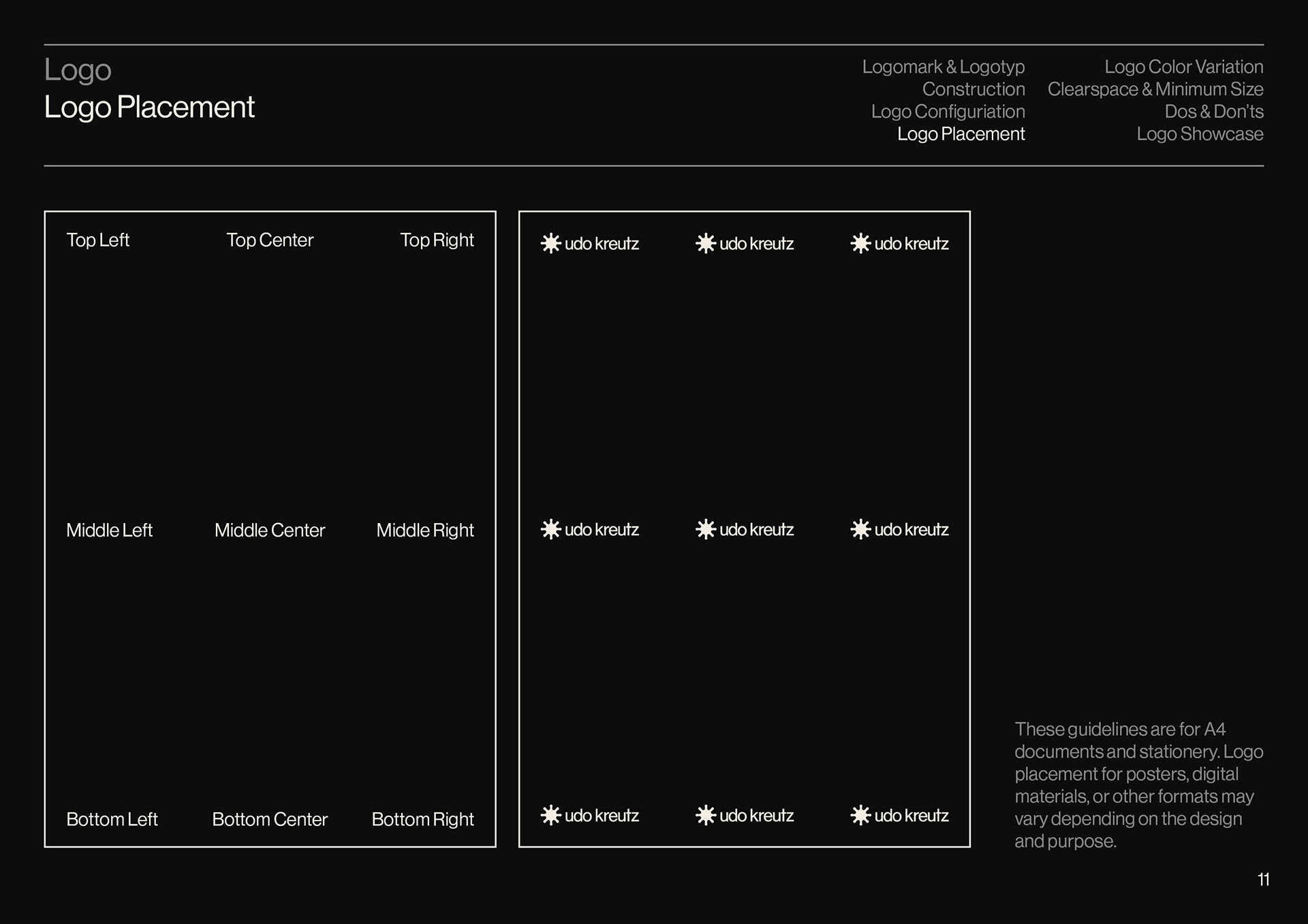Viewport: 1308px width, 924px height.
Task: Click the bottom-left udo kreutz star logomark
Action: click(x=550, y=815)
